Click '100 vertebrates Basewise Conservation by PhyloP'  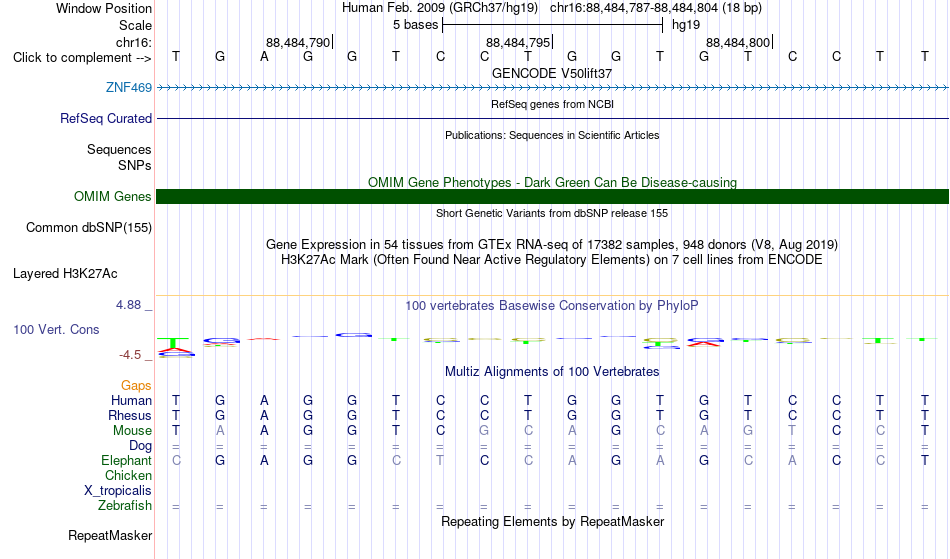tap(552, 306)
